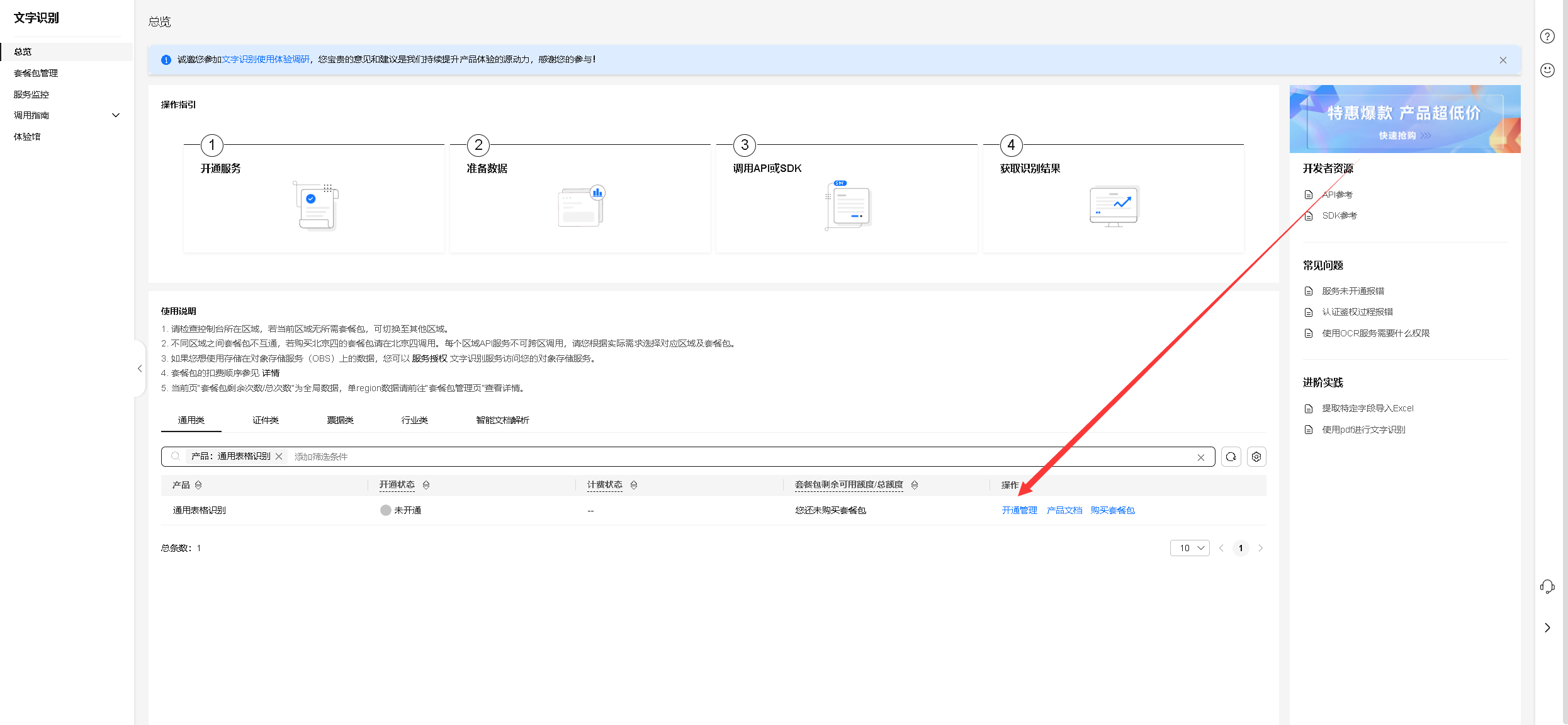Switch to the 证件类 tab
Screen dimensions: 1568x725
(265, 420)
